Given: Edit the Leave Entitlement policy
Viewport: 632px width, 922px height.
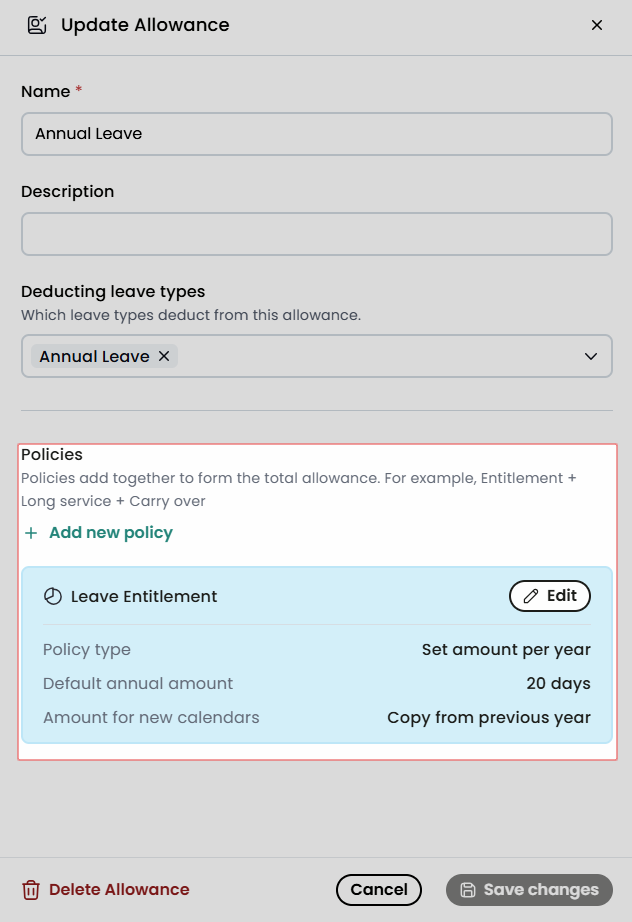Looking at the screenshot, I should 550,596.
